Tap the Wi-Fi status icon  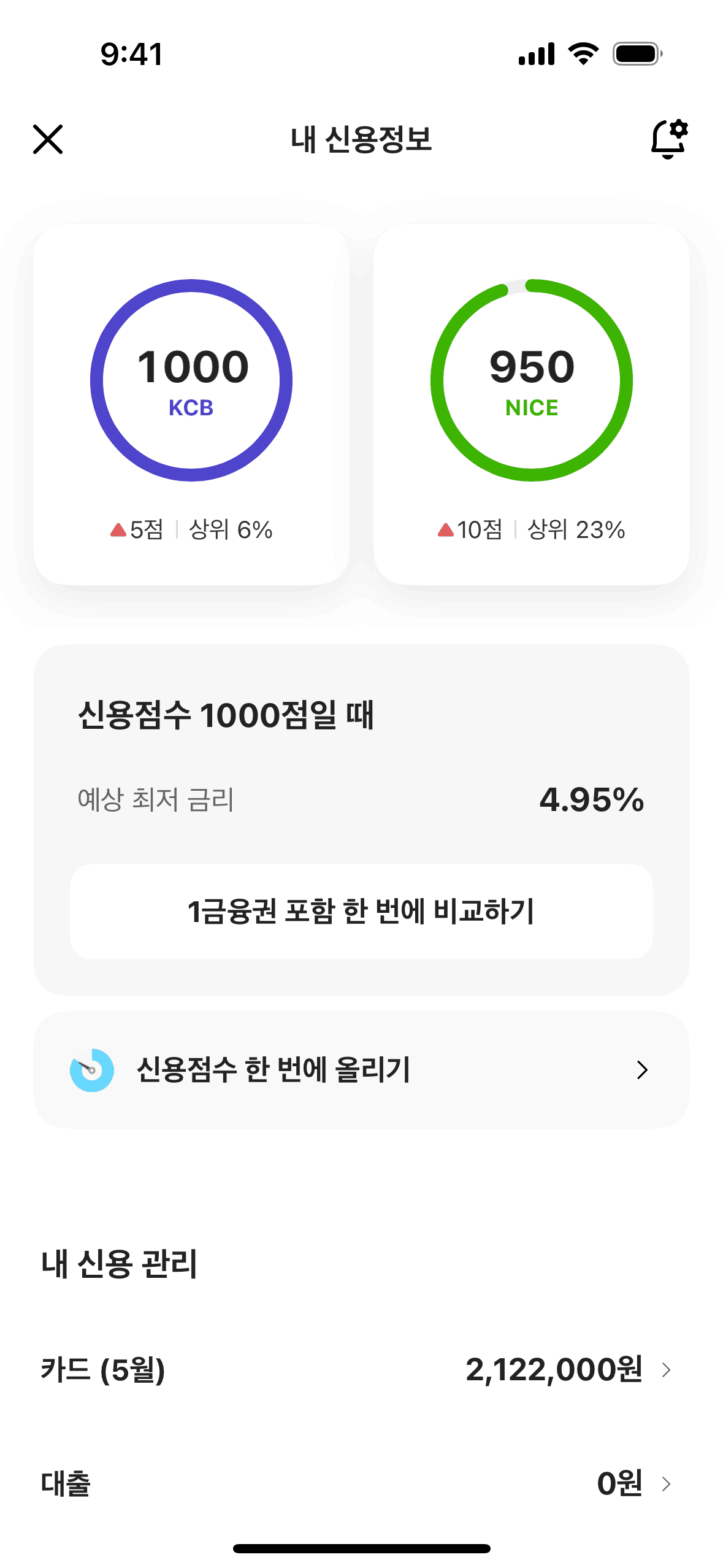(583, 54)
